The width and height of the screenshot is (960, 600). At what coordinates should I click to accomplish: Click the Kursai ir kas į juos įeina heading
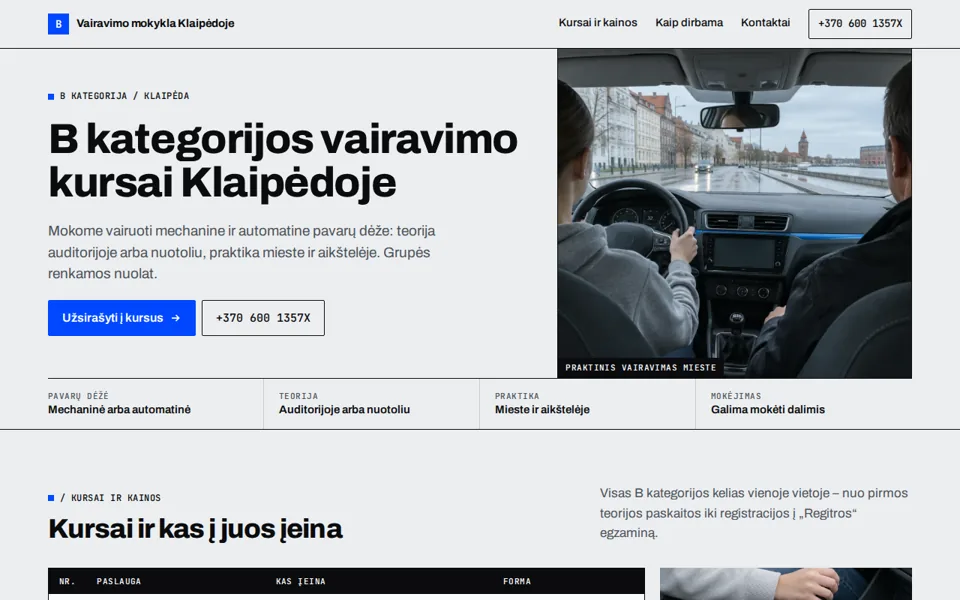click(195, 529)
